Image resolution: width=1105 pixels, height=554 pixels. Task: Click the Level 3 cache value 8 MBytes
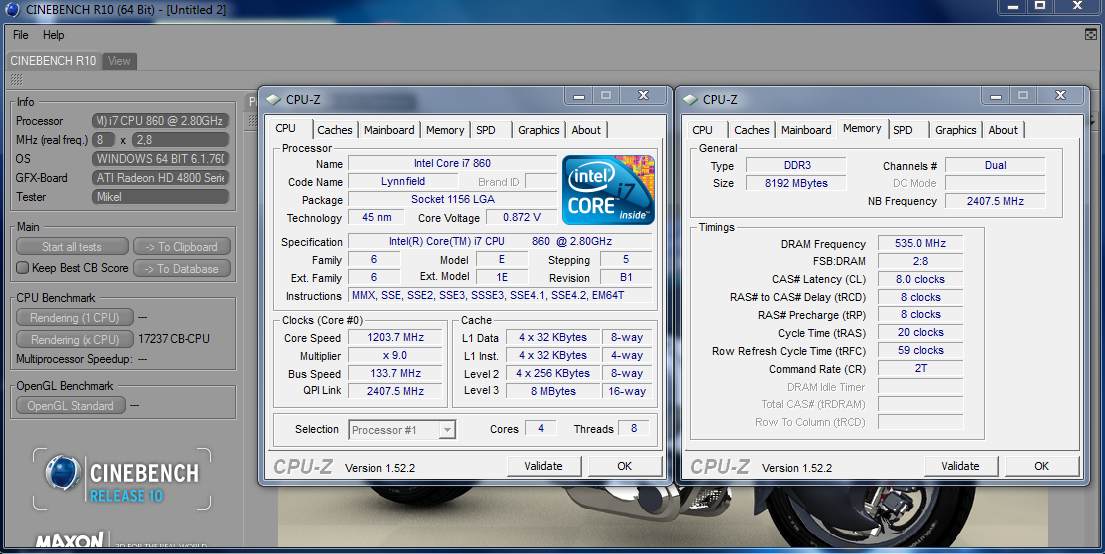pyautogui.click(x=553, y=391)
